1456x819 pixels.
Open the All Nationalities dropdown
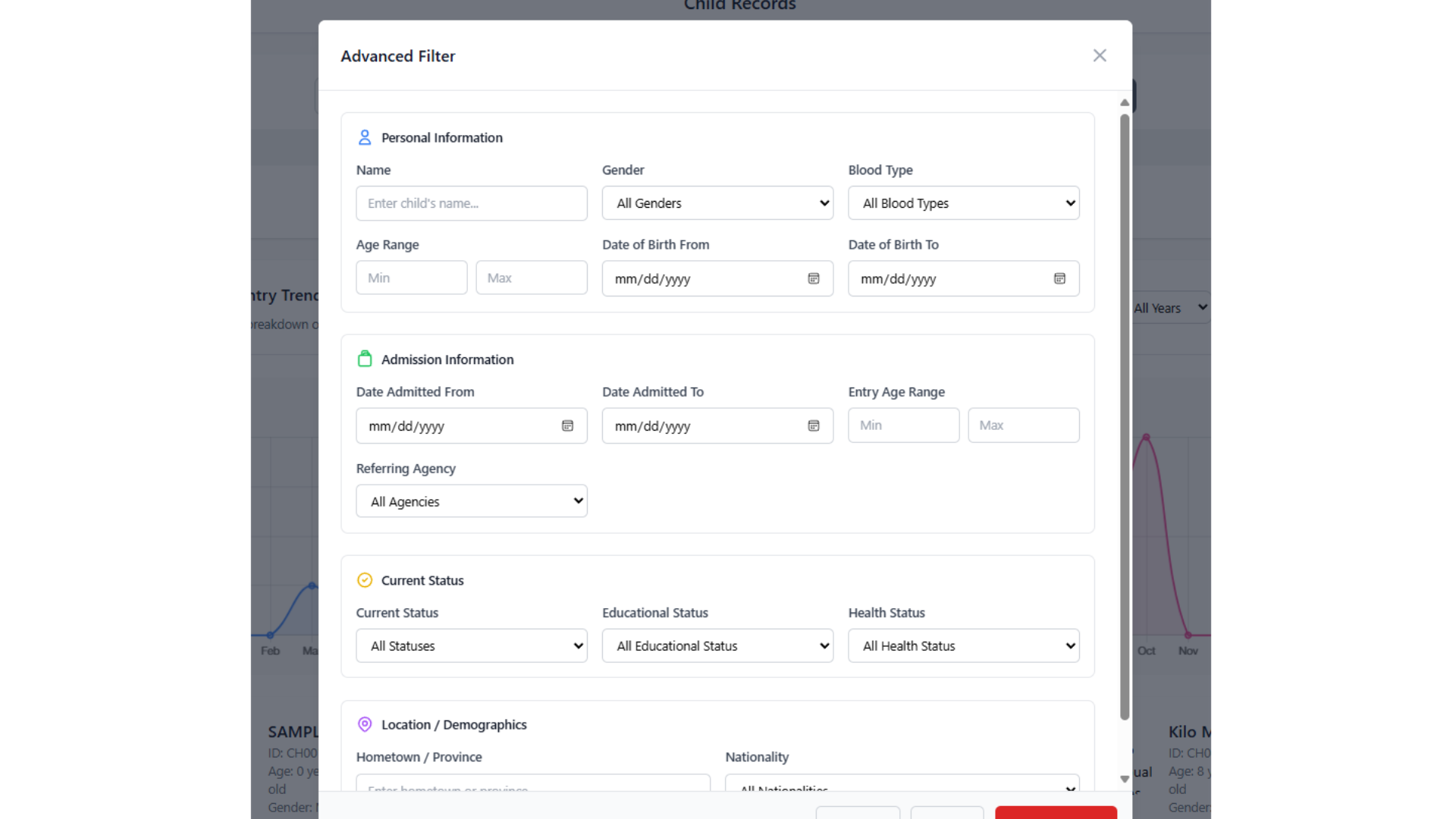[901, 787]
